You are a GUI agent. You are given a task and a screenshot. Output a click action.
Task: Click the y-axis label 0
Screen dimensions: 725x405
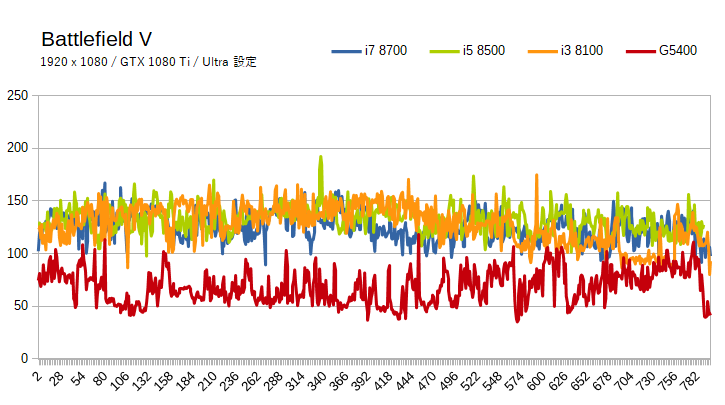click(25, 358)
